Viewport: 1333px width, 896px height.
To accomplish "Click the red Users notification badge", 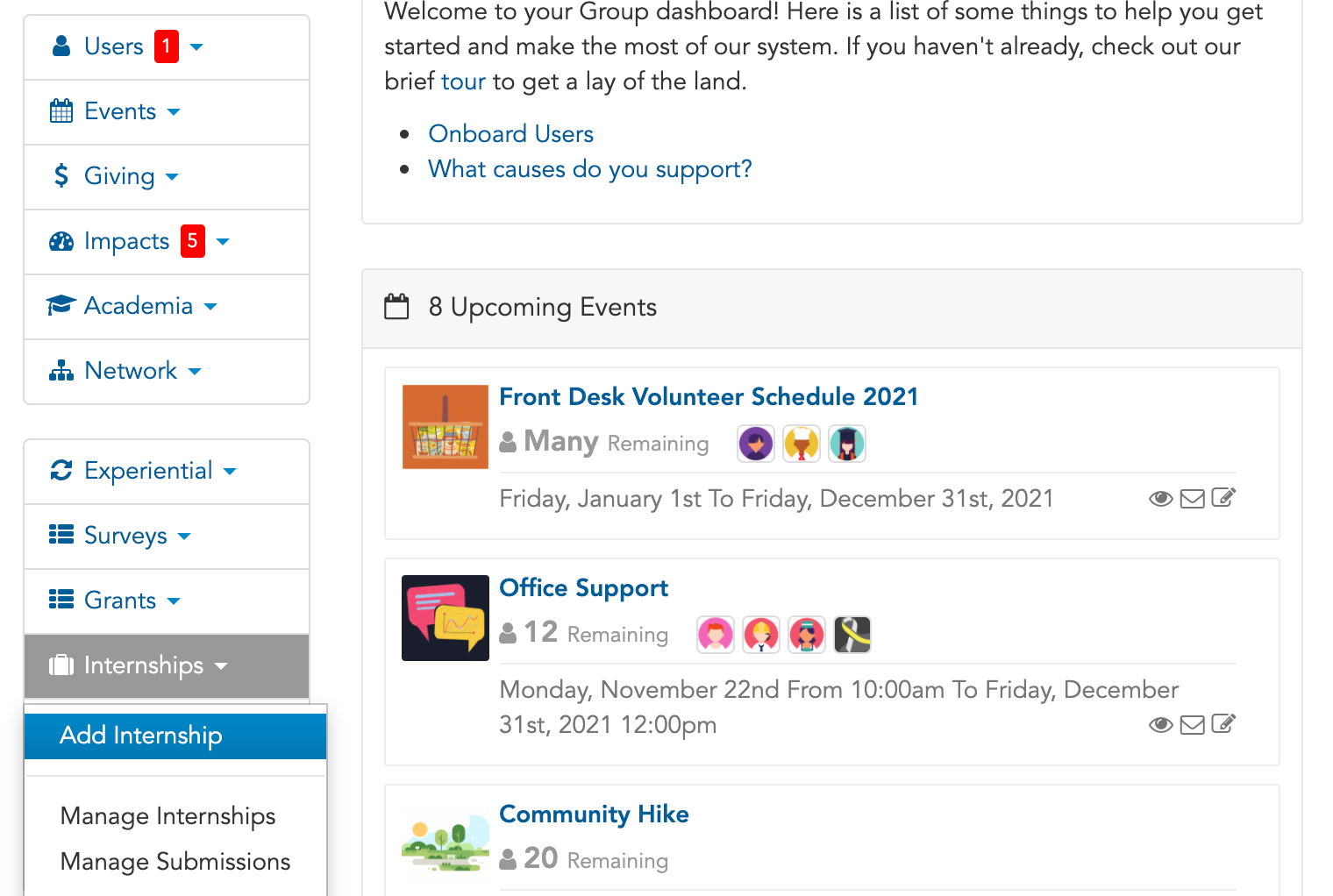I will [167, 46].
